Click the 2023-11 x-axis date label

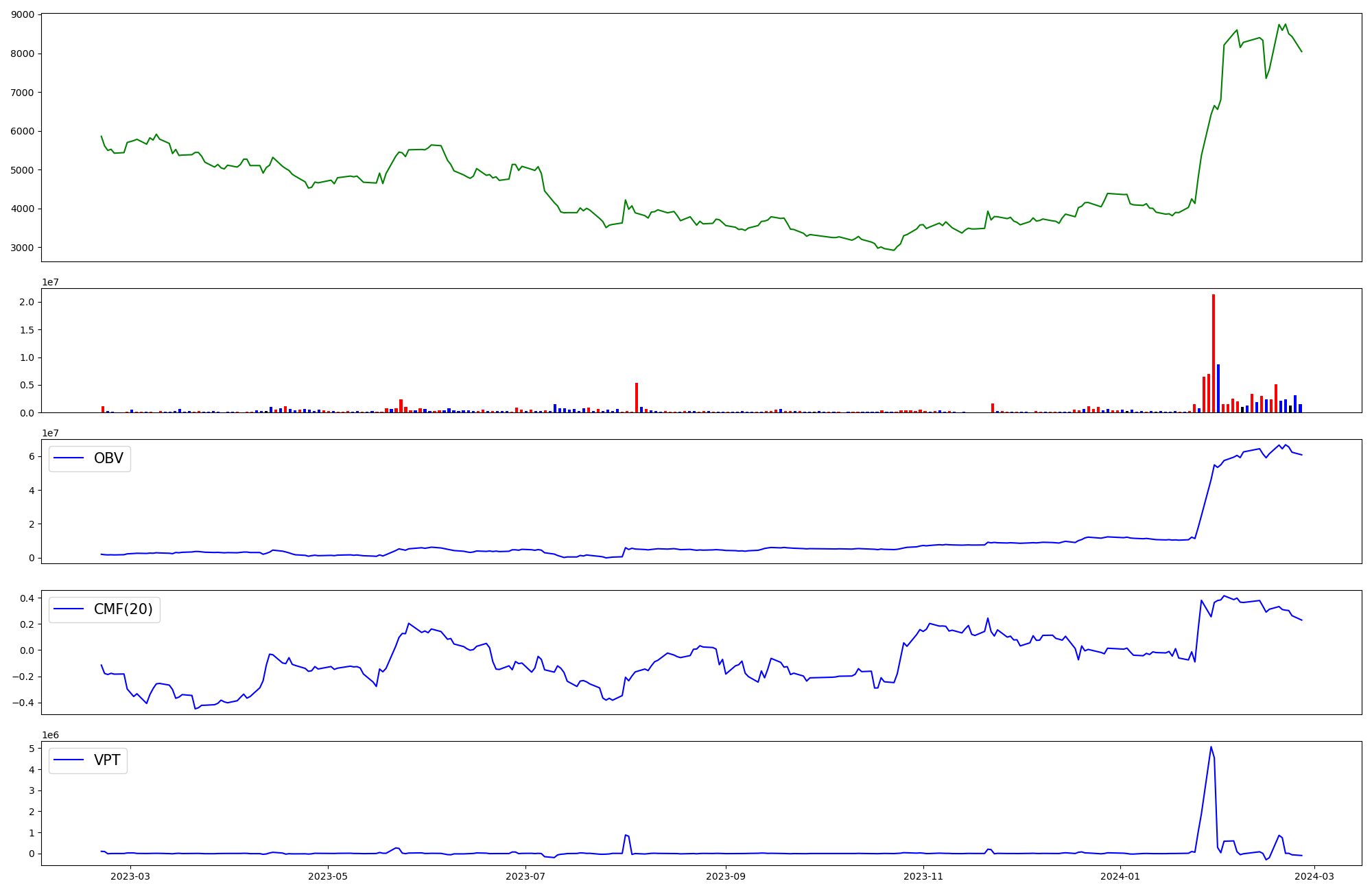coord(923,876)
